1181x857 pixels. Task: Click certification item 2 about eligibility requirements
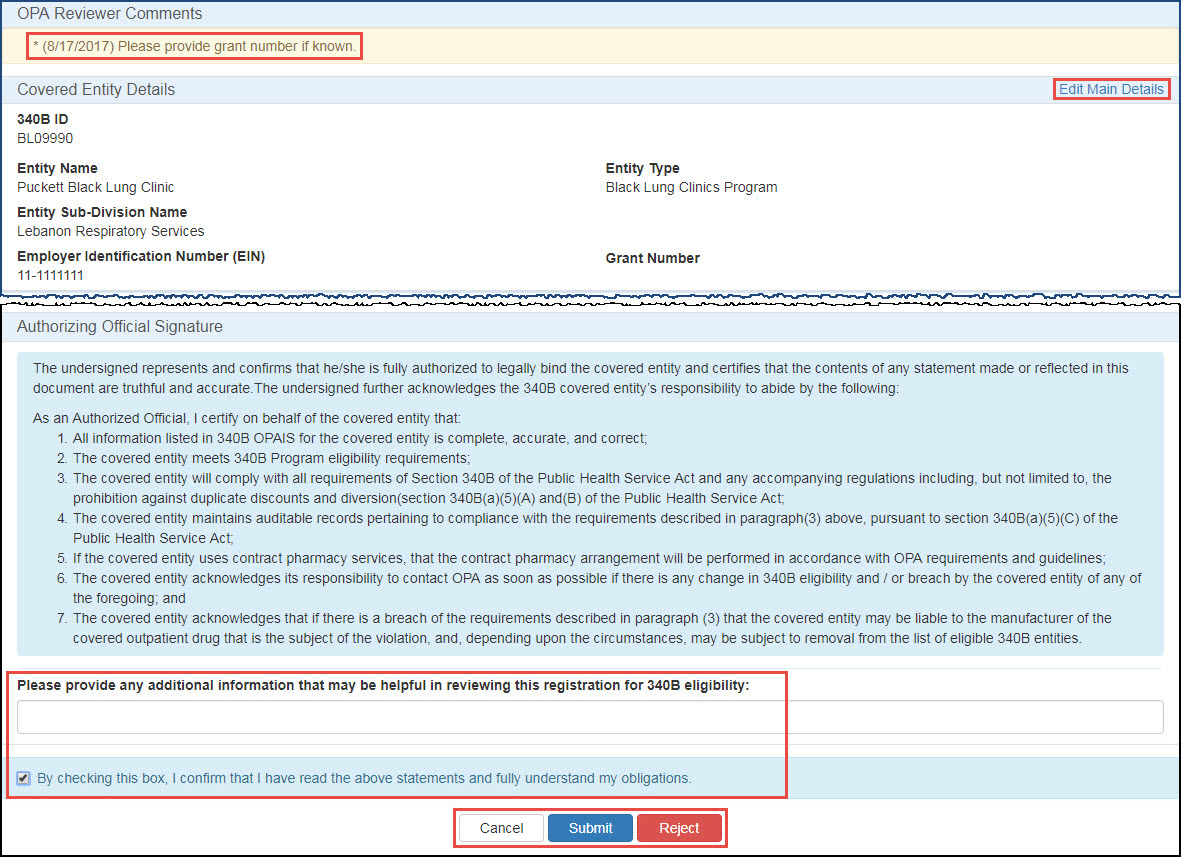(271, 458)
